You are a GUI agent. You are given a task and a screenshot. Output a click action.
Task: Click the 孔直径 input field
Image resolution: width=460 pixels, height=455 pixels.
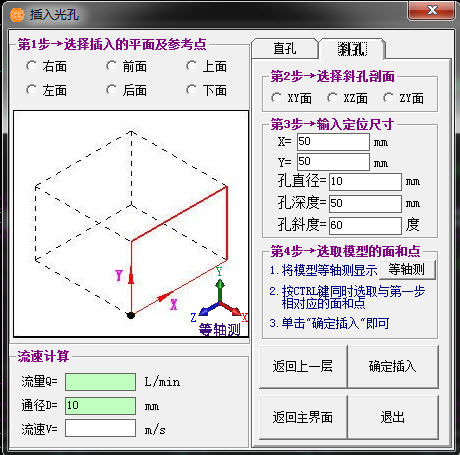point(365,182)
